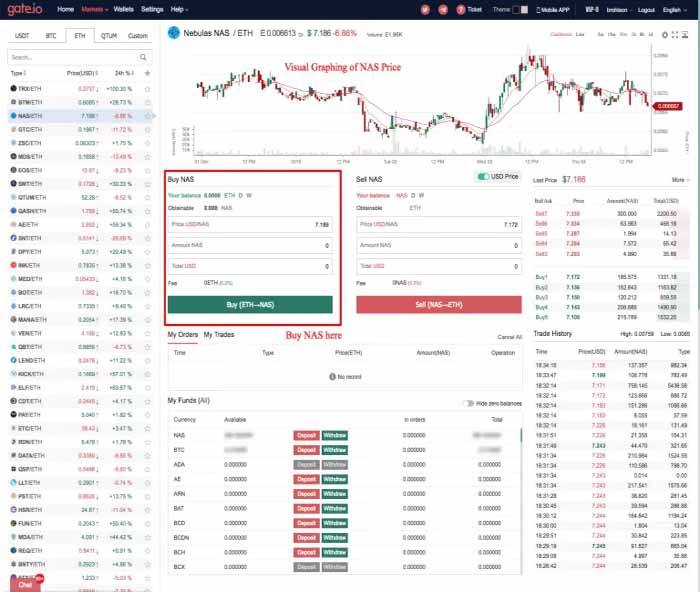
Task: Open the Twitter social icon in header
Action: pyautogui.click(x=425, y=9)
